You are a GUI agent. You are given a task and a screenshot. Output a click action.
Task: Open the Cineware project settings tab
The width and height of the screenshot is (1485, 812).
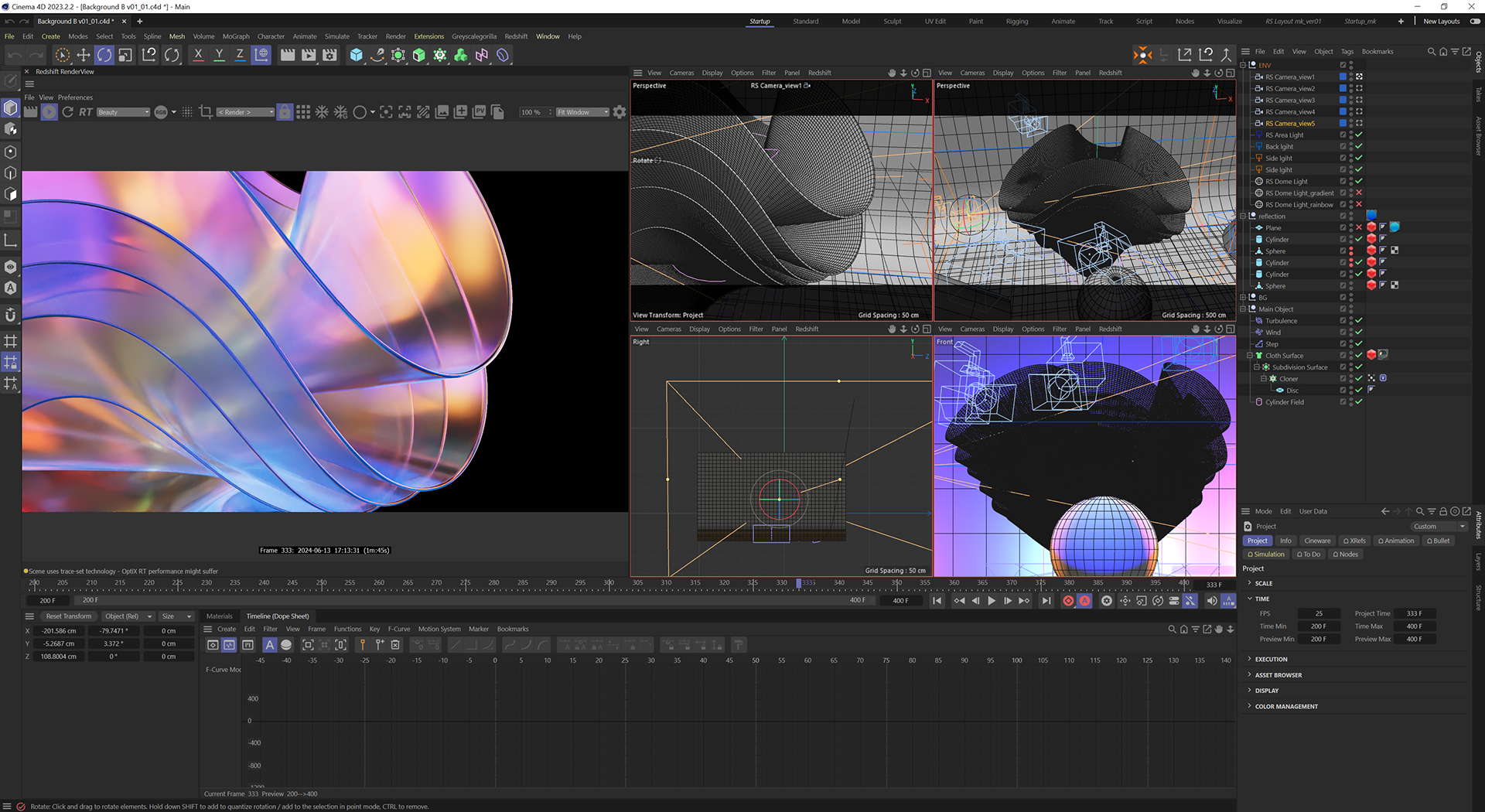pyautogui.click(x=1317, y=541)
